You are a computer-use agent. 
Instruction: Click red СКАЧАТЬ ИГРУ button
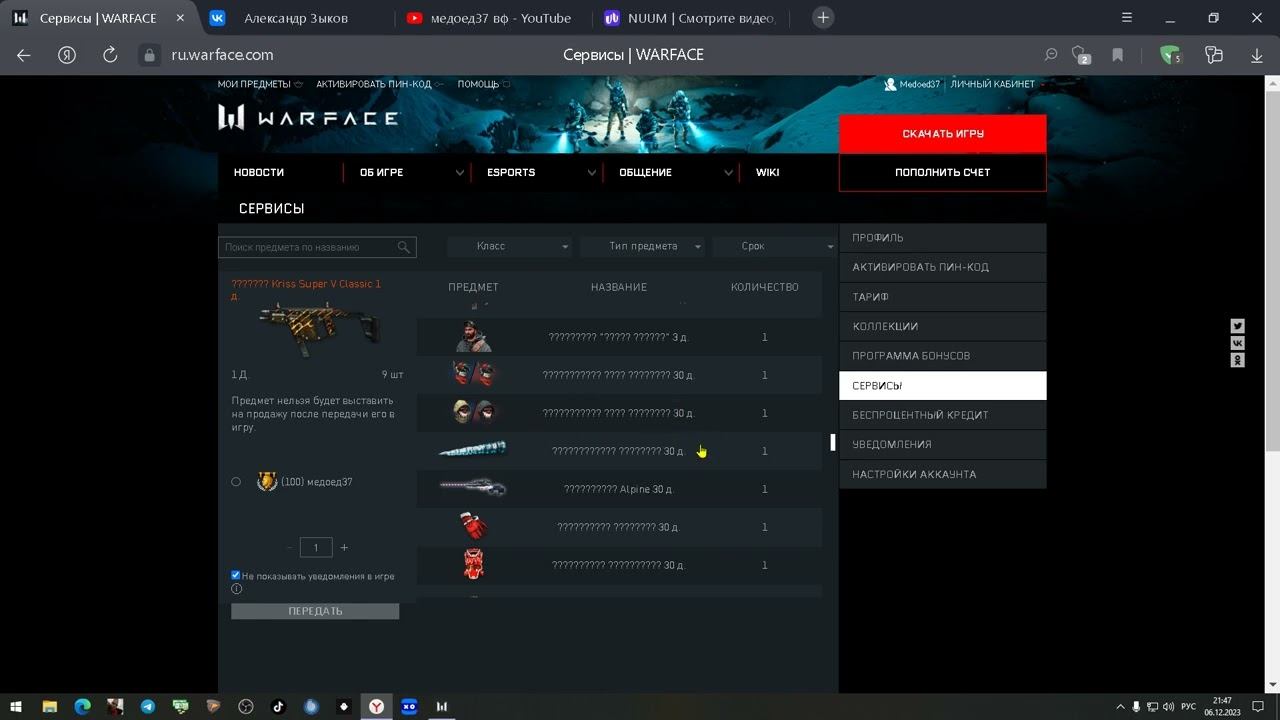(x=942, y=134)
